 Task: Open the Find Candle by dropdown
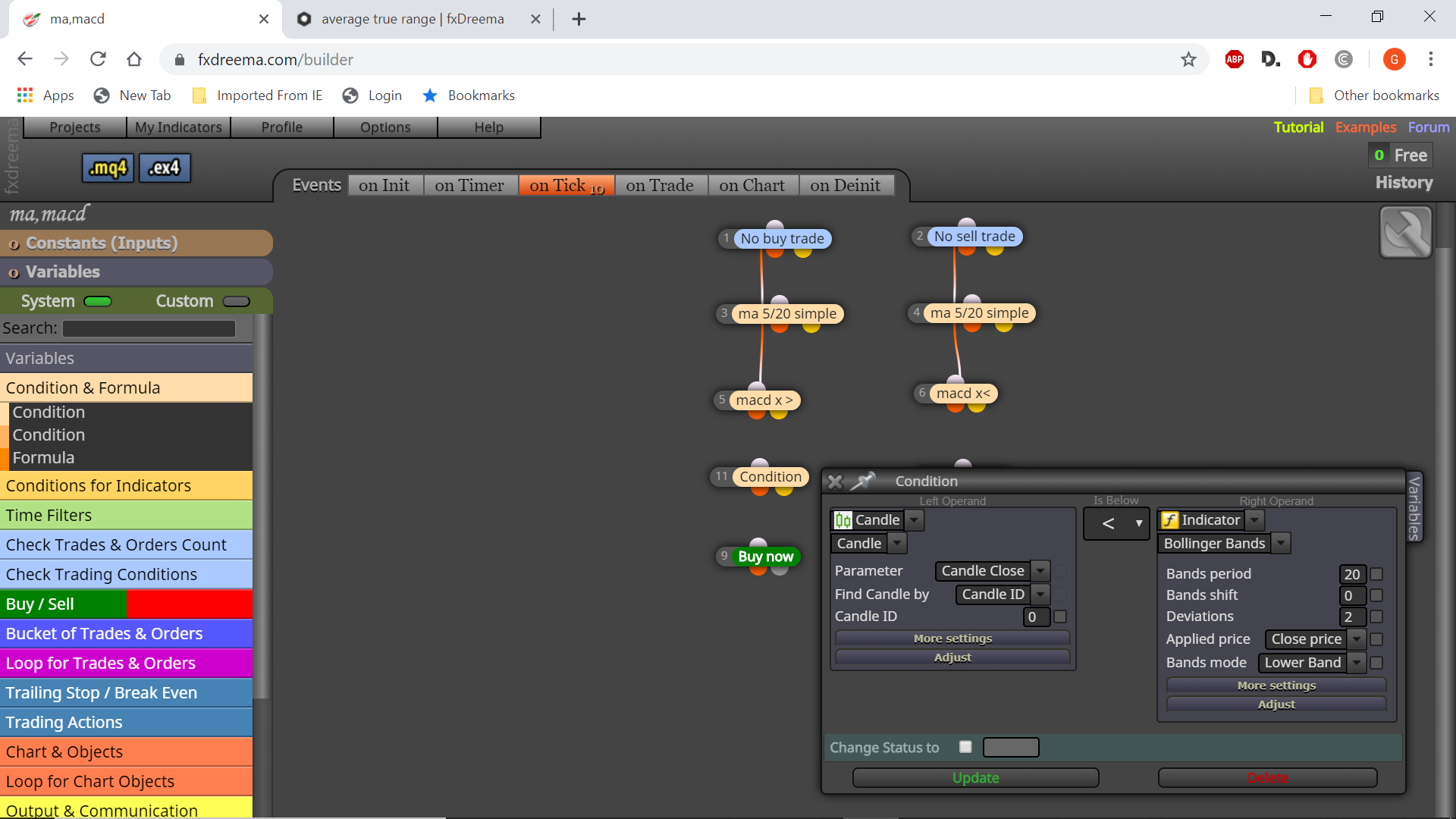tap(1041, 595)
